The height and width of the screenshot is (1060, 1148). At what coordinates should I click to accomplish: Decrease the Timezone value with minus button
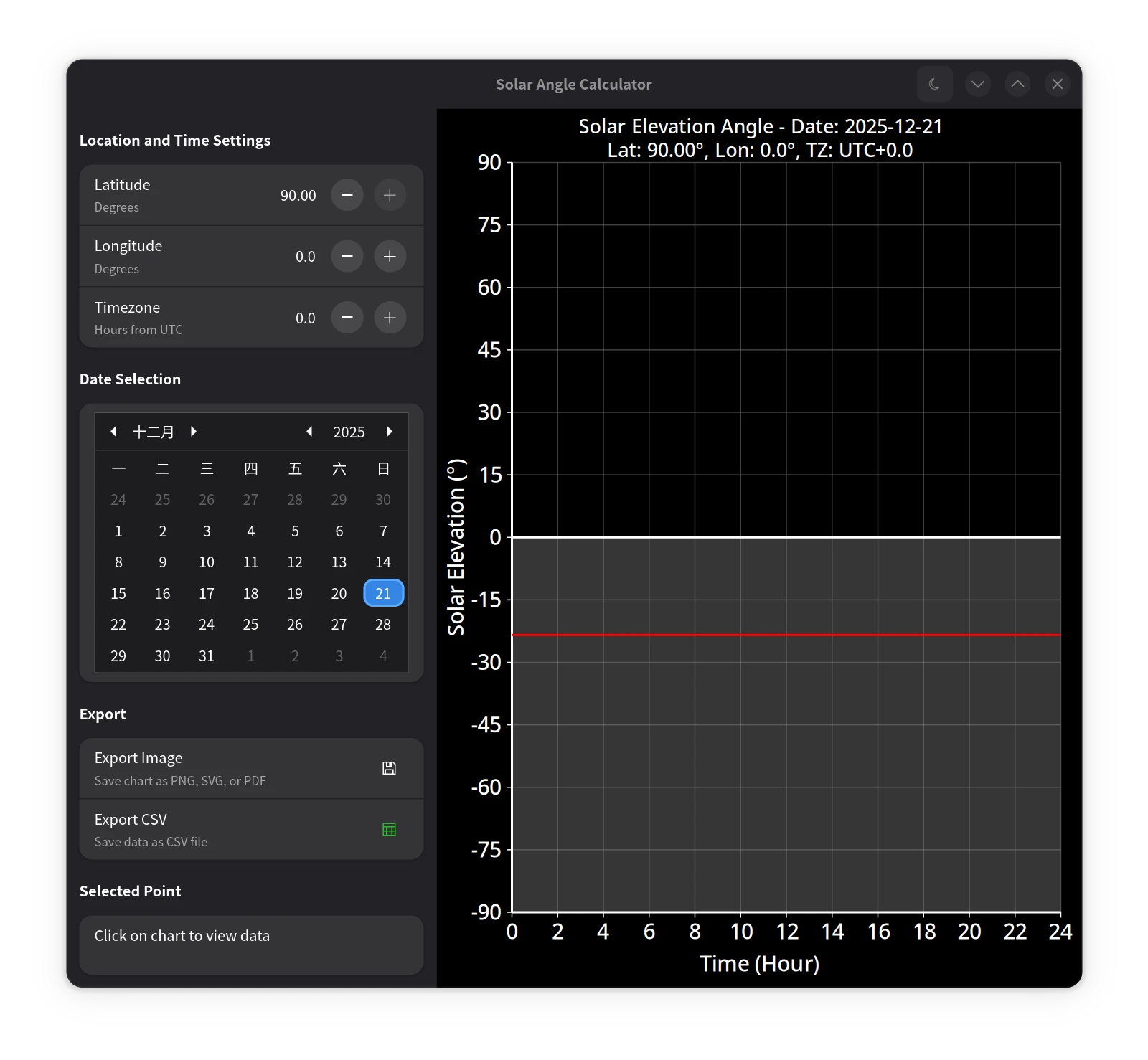coord(347,318)
